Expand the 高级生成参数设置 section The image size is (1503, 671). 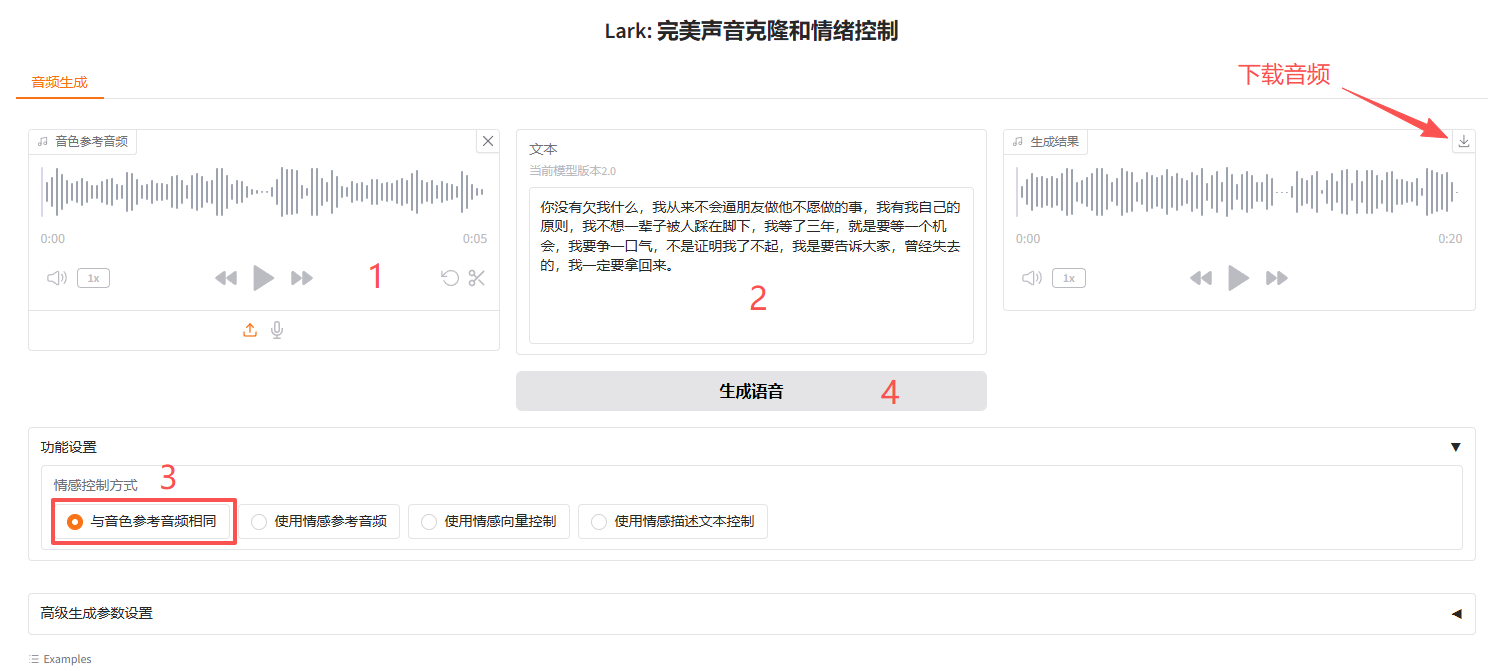point(752,613)
